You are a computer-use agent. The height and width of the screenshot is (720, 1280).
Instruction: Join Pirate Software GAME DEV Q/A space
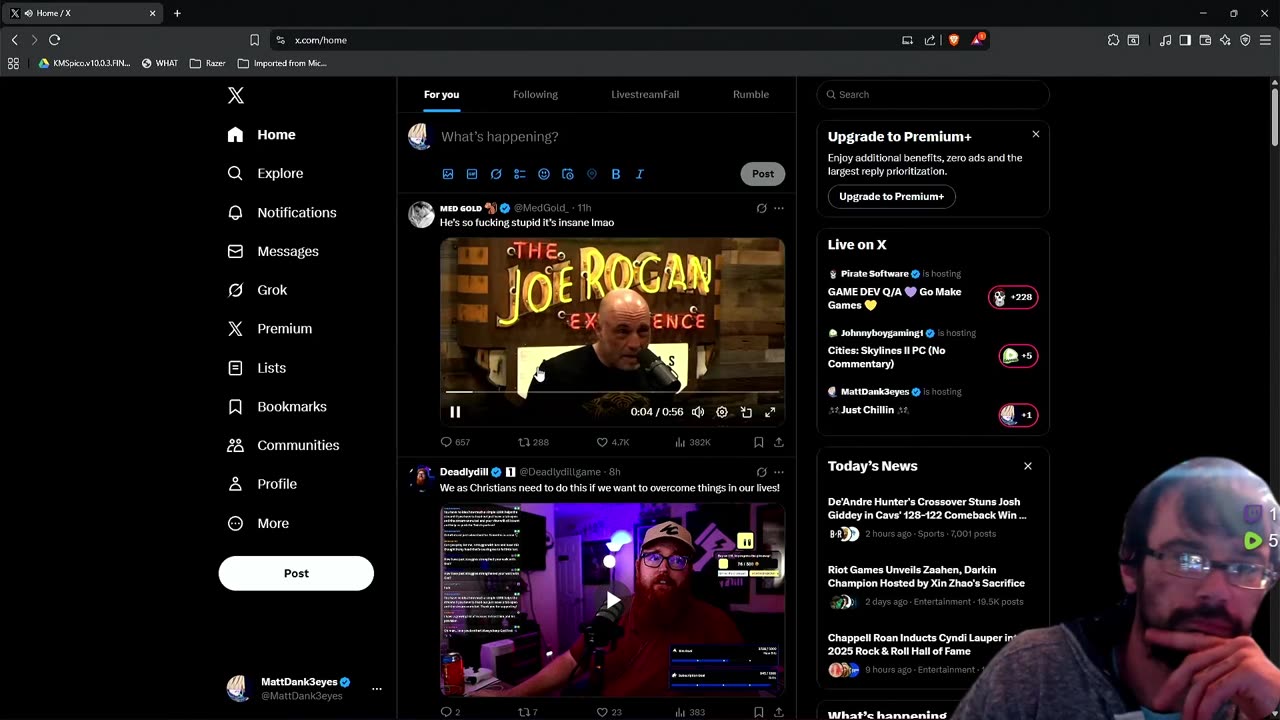(x=933, y=291)
